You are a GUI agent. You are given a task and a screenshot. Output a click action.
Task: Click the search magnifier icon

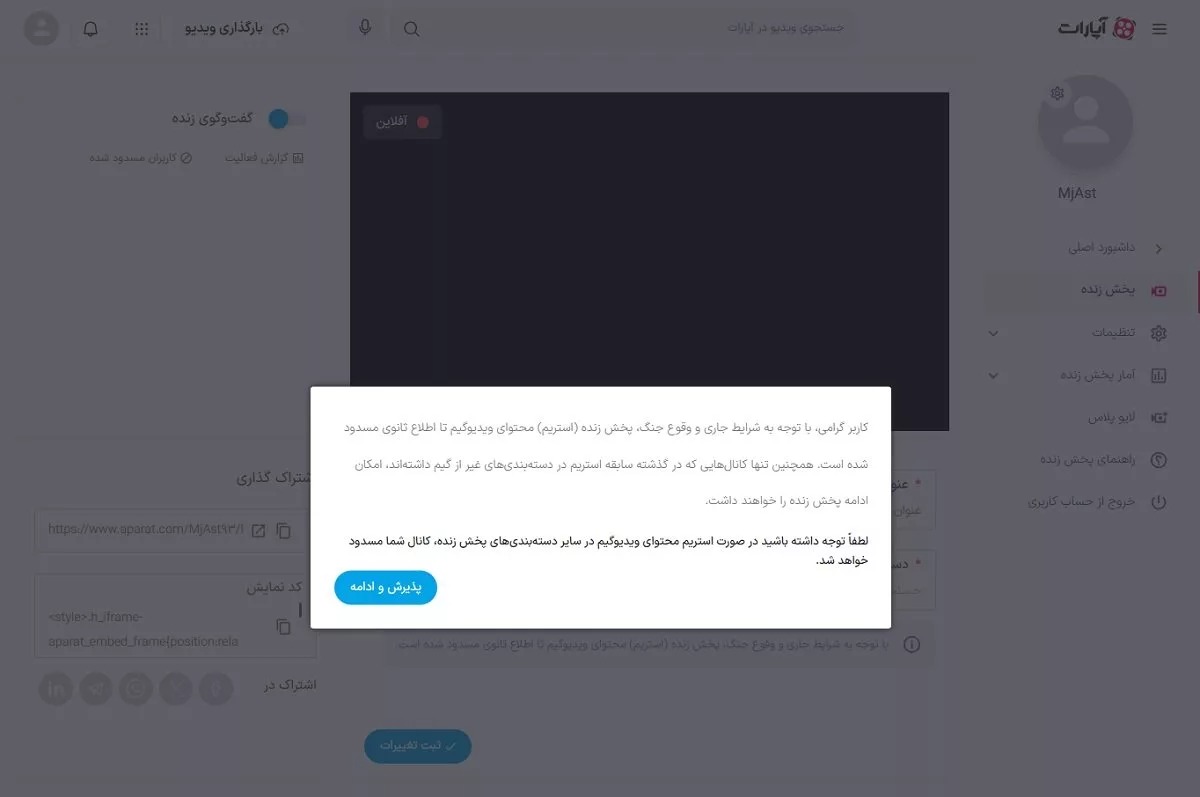click(x=411, y=29)
